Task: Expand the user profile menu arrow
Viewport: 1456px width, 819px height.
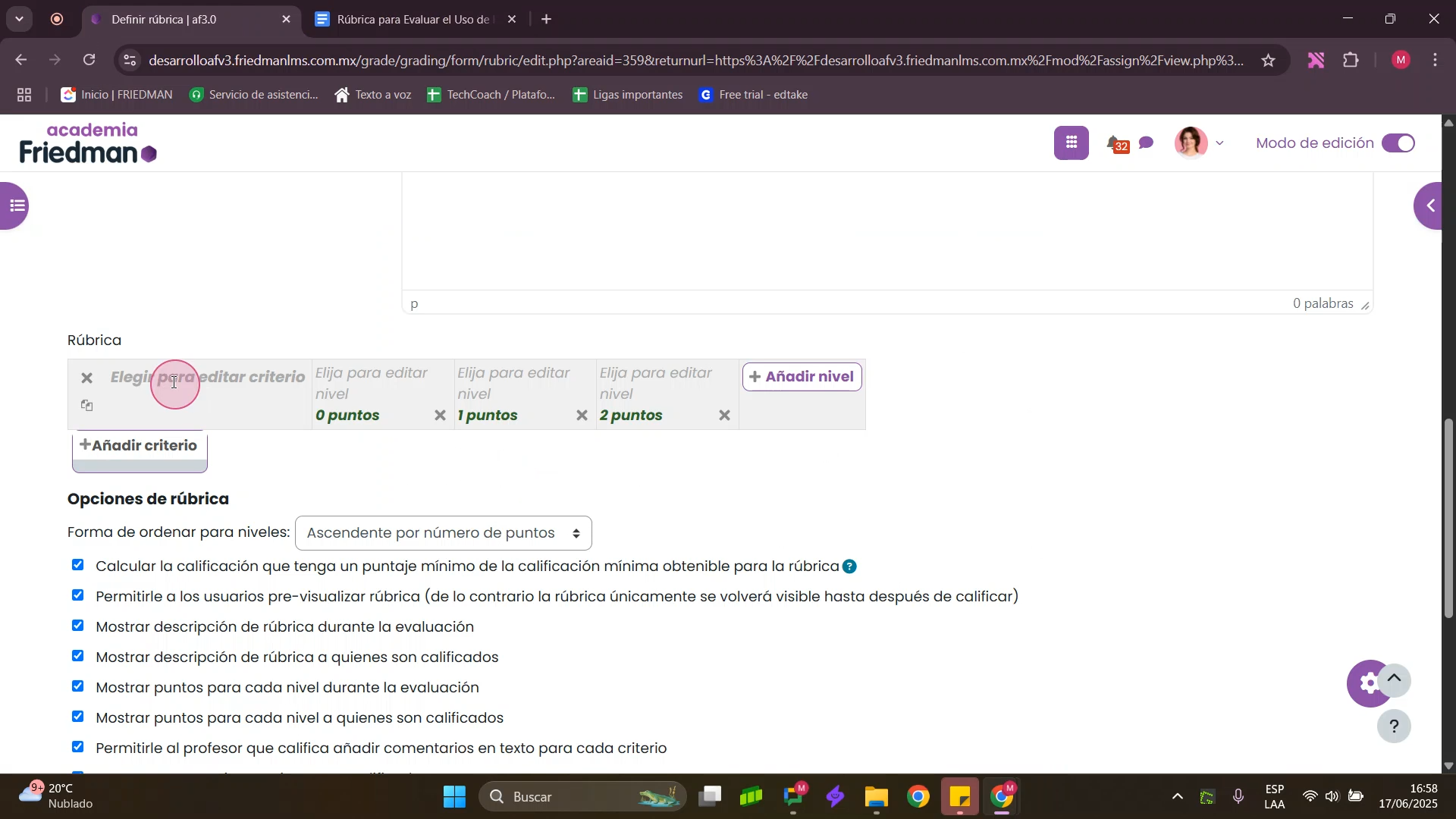Action: click(1219, 143)
